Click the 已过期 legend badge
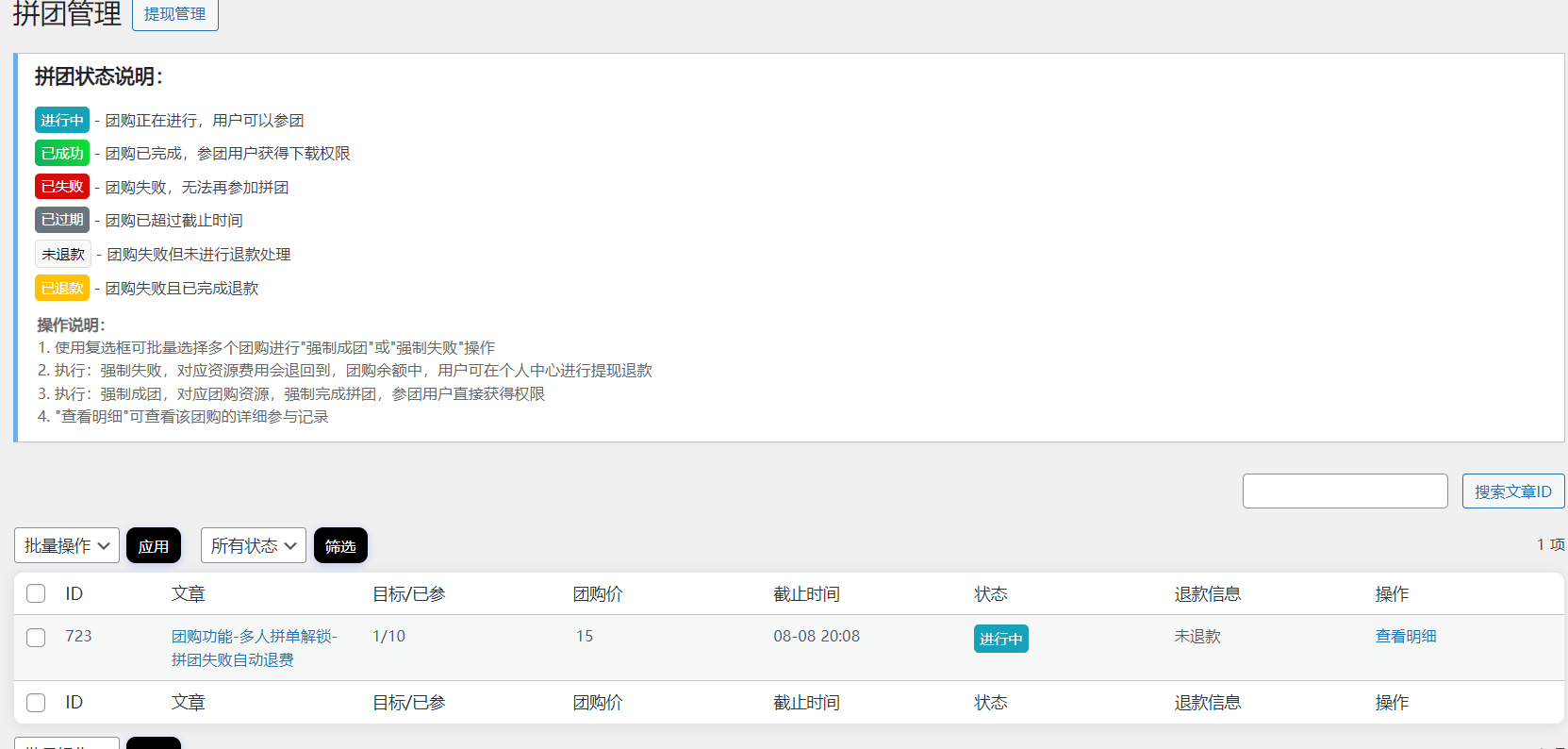The width and height of the screenshot is (1568, 749). pyautogui.click(x=62, y=220)
